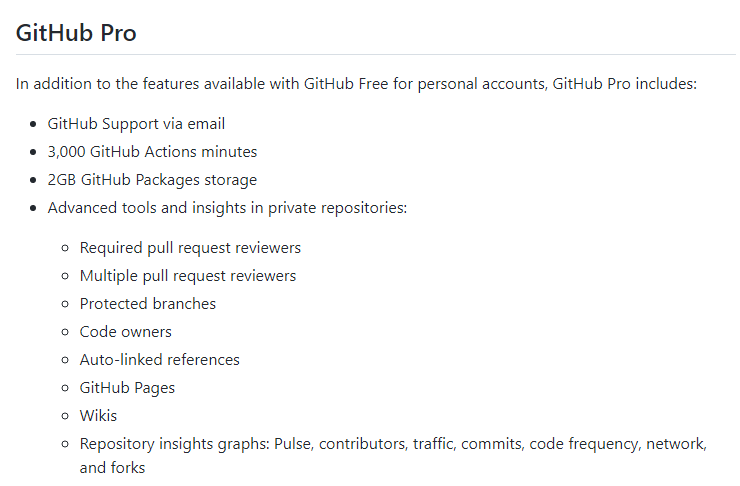The image size is (740, 486).
Task: Click the Multiple pull request reviewers item
Action: 188,276
